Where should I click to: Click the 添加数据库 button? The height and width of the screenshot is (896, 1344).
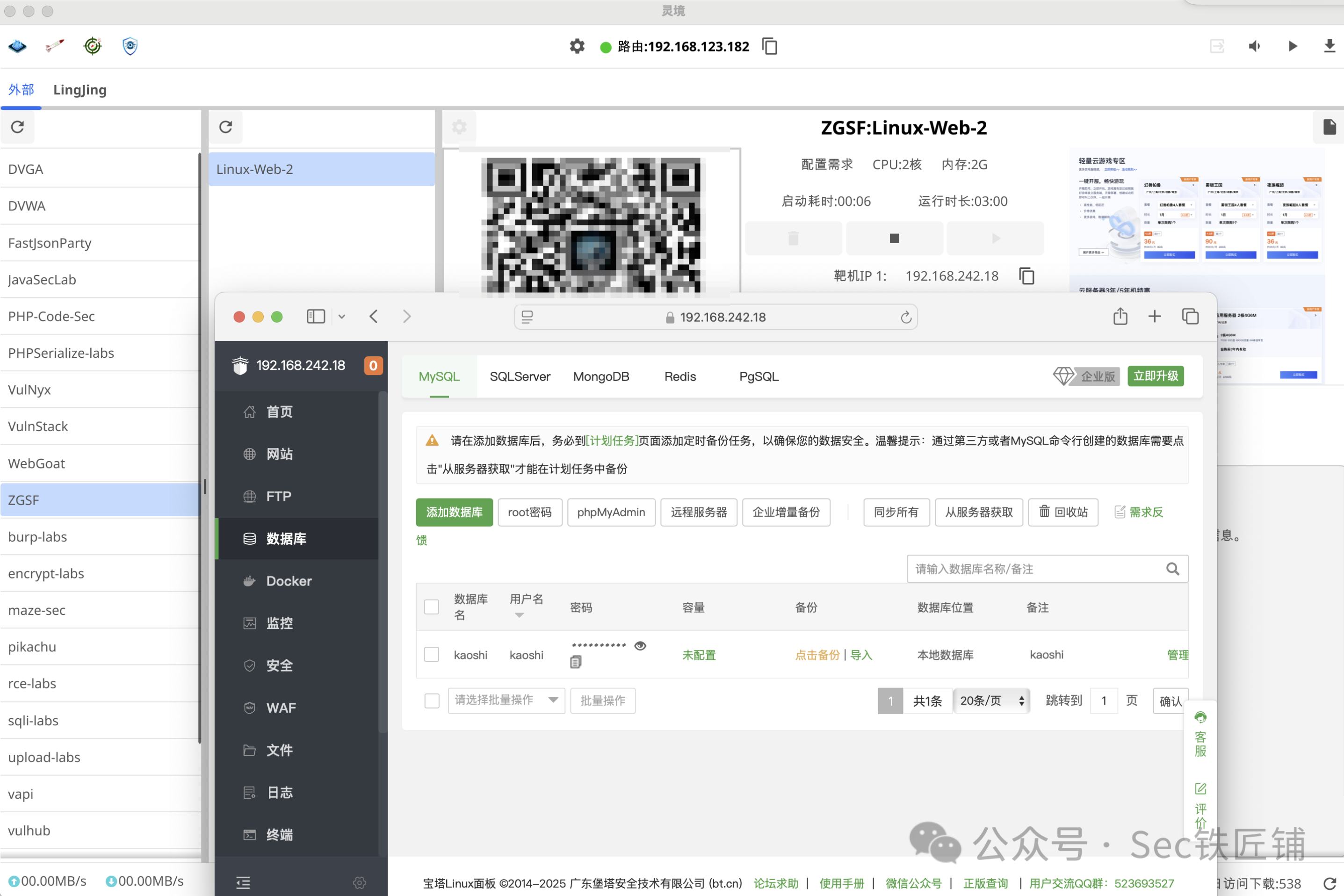click(454, 512)
